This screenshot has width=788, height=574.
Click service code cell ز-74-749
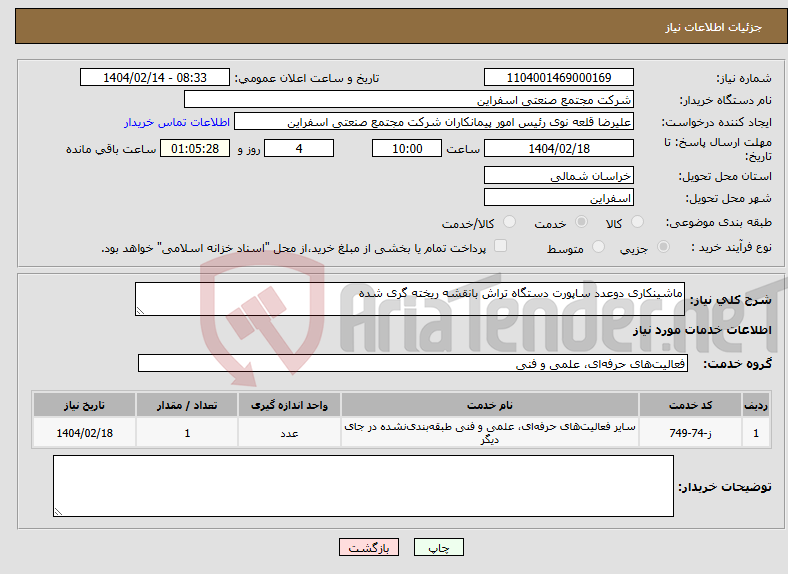click(691, 433)
